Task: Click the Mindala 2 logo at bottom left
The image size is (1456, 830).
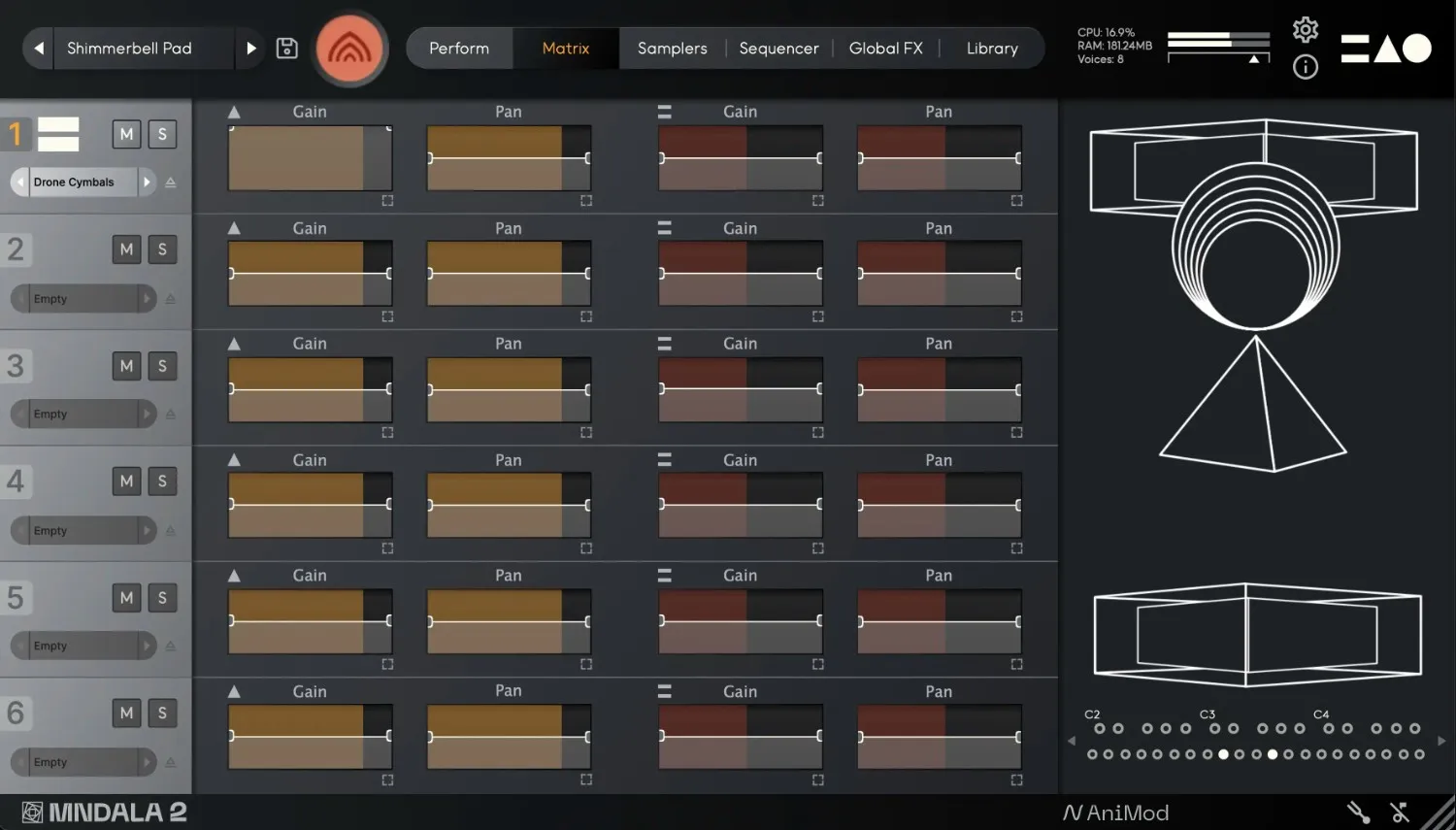Action: 102,812
